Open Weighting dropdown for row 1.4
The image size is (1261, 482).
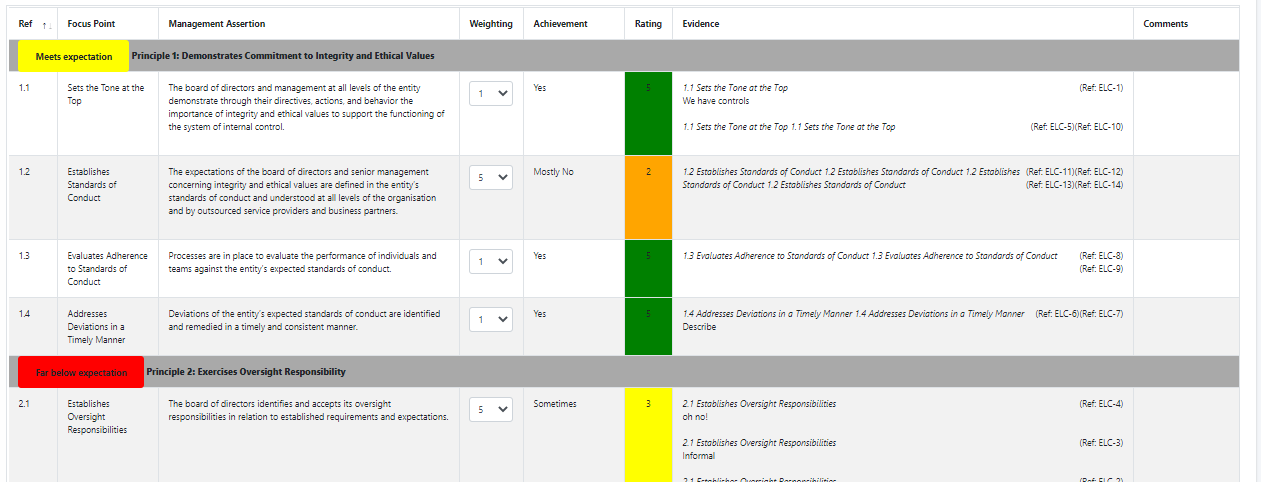click(x=491, y=320)
